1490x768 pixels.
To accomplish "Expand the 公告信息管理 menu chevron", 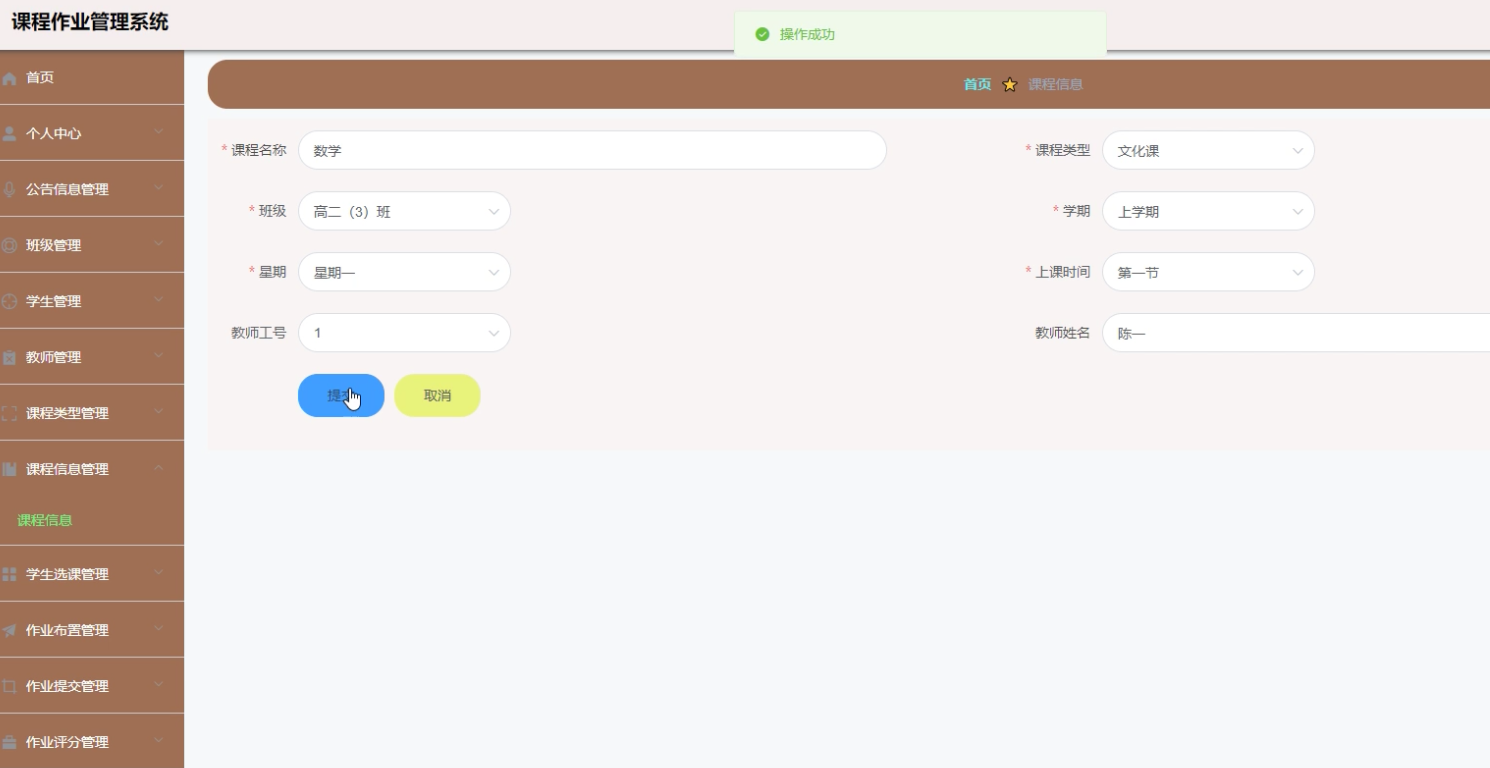I will point(159,189).
